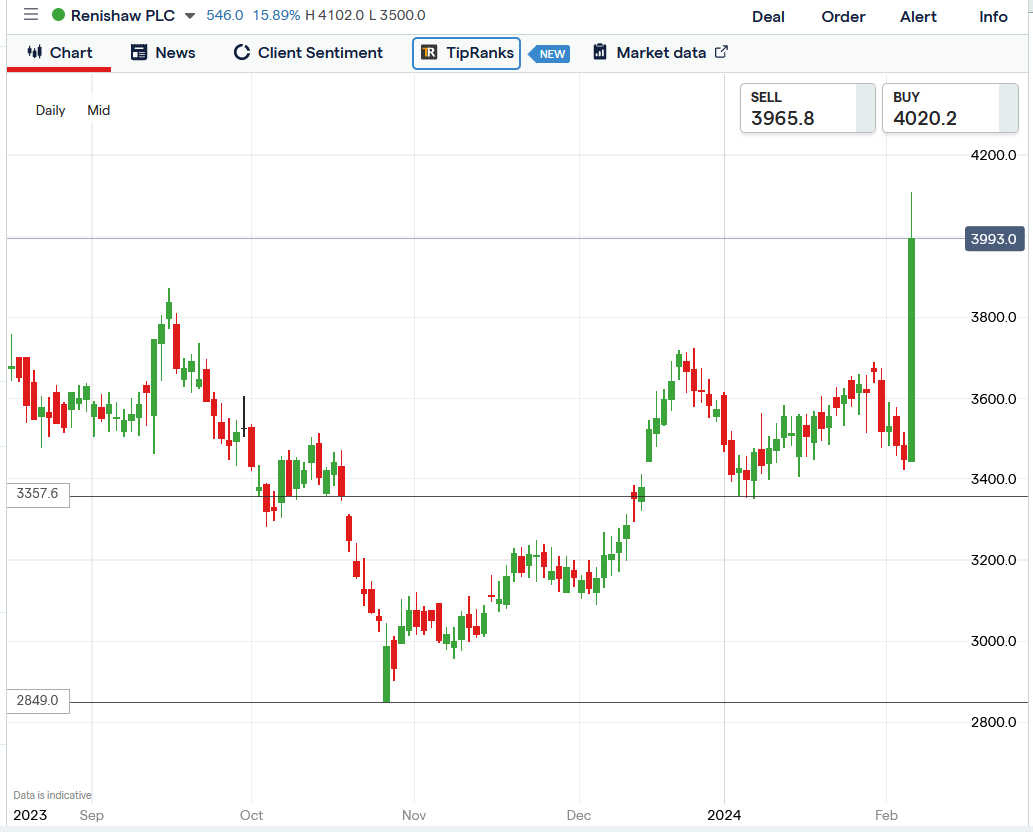Screen dimensions: 1033x832
Task: Click the 3000.0 price axis label
Action: (x=993, y=642)
